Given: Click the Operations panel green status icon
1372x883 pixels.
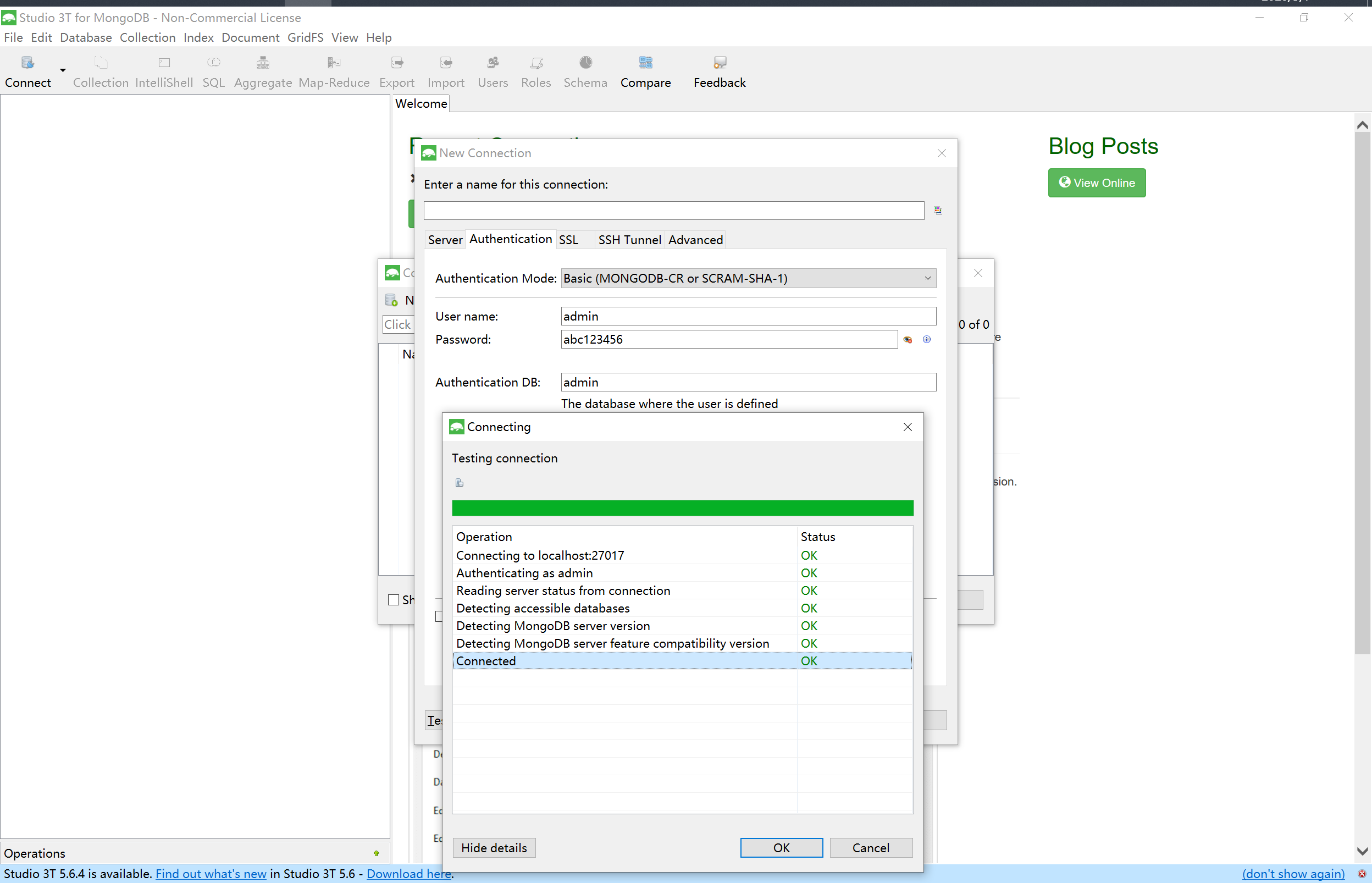Looking at the screenshot, I should [376, 853].
